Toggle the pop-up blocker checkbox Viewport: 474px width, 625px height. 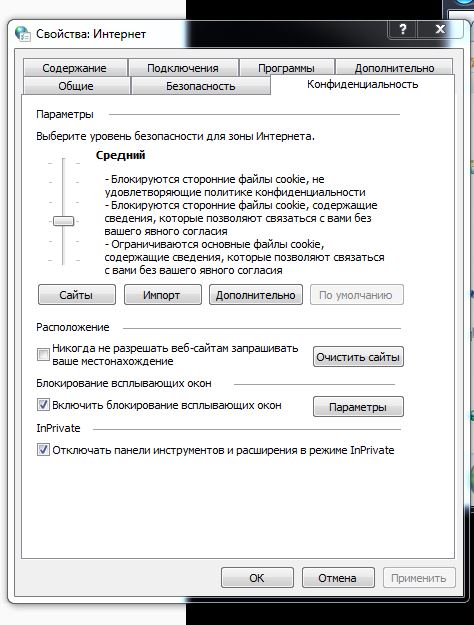point(43,405)
